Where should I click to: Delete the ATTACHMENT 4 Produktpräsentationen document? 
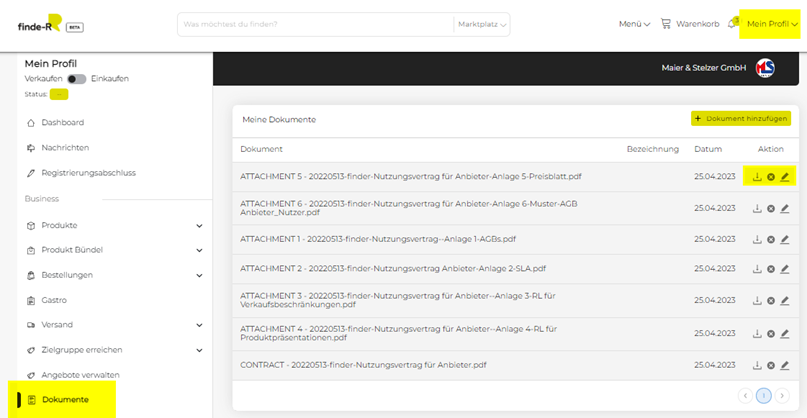click(770, 334)
